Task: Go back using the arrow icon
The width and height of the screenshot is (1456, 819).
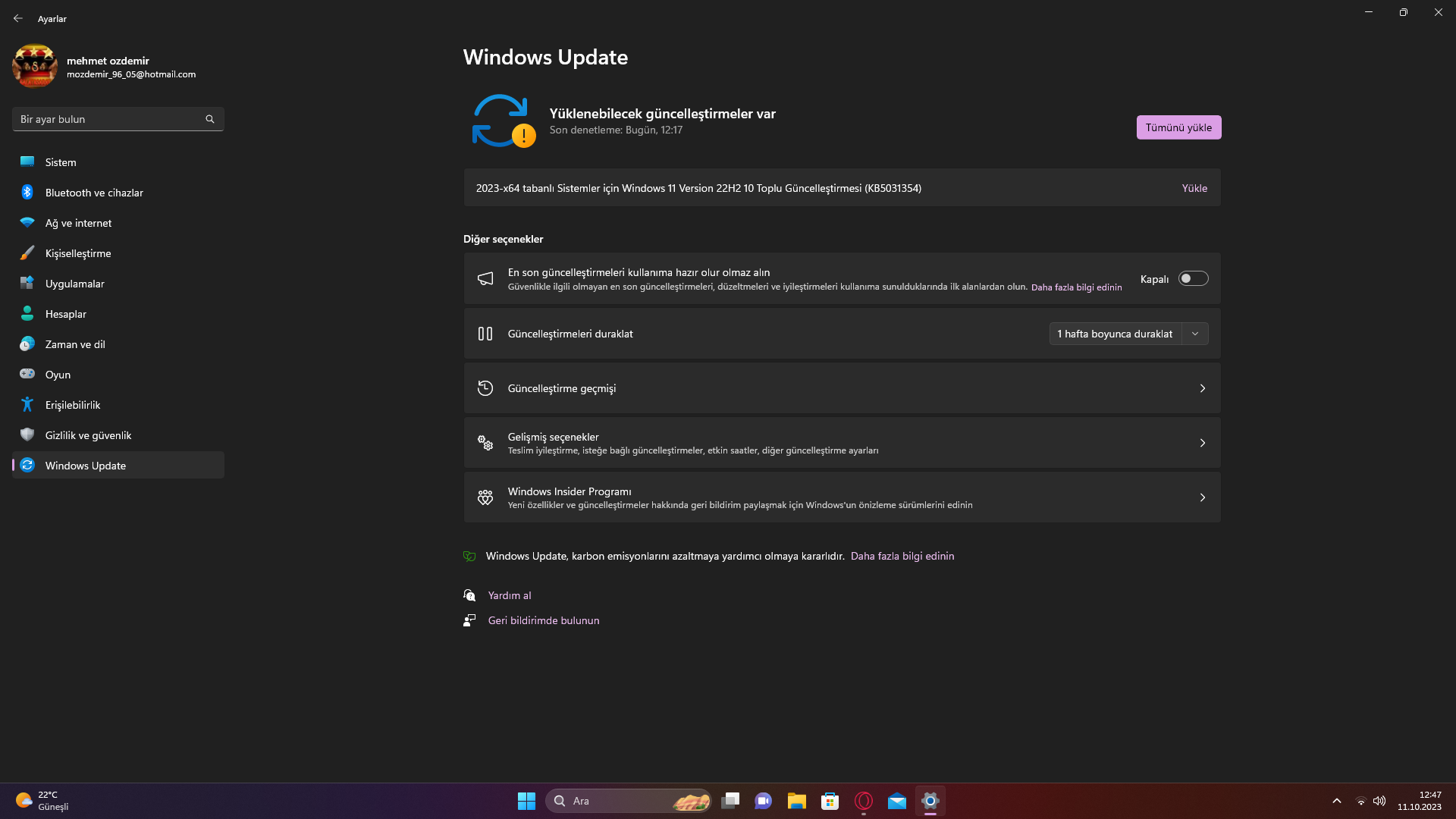Action: tap(18, 18)
